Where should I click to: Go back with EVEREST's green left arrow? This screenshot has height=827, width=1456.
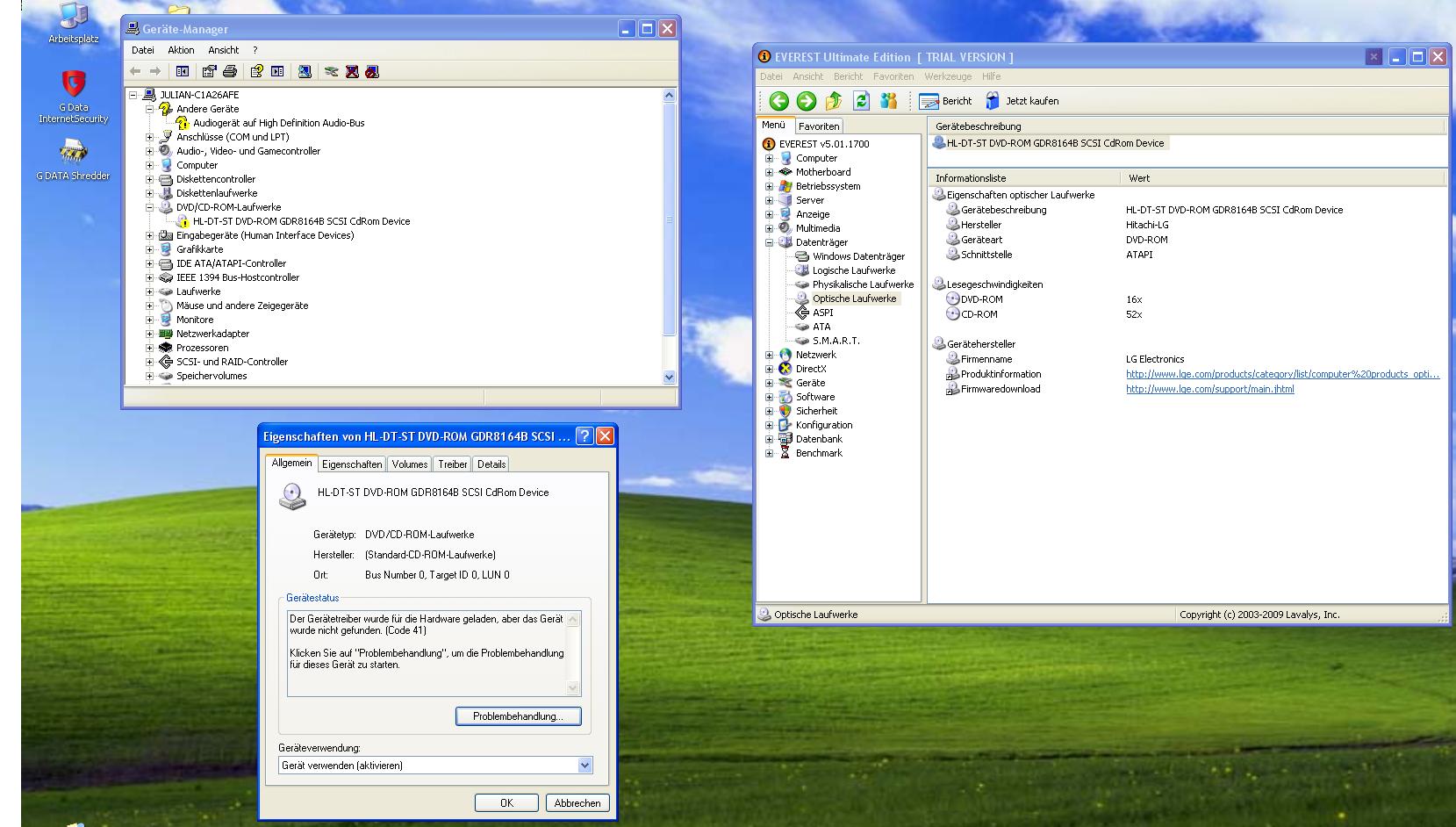778,101
